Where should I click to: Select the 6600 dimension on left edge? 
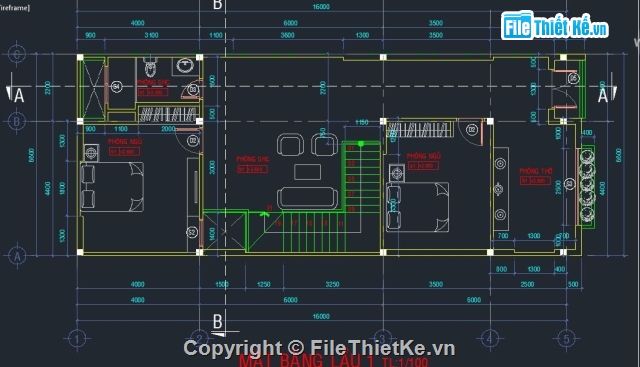click(x=31, y=155)
